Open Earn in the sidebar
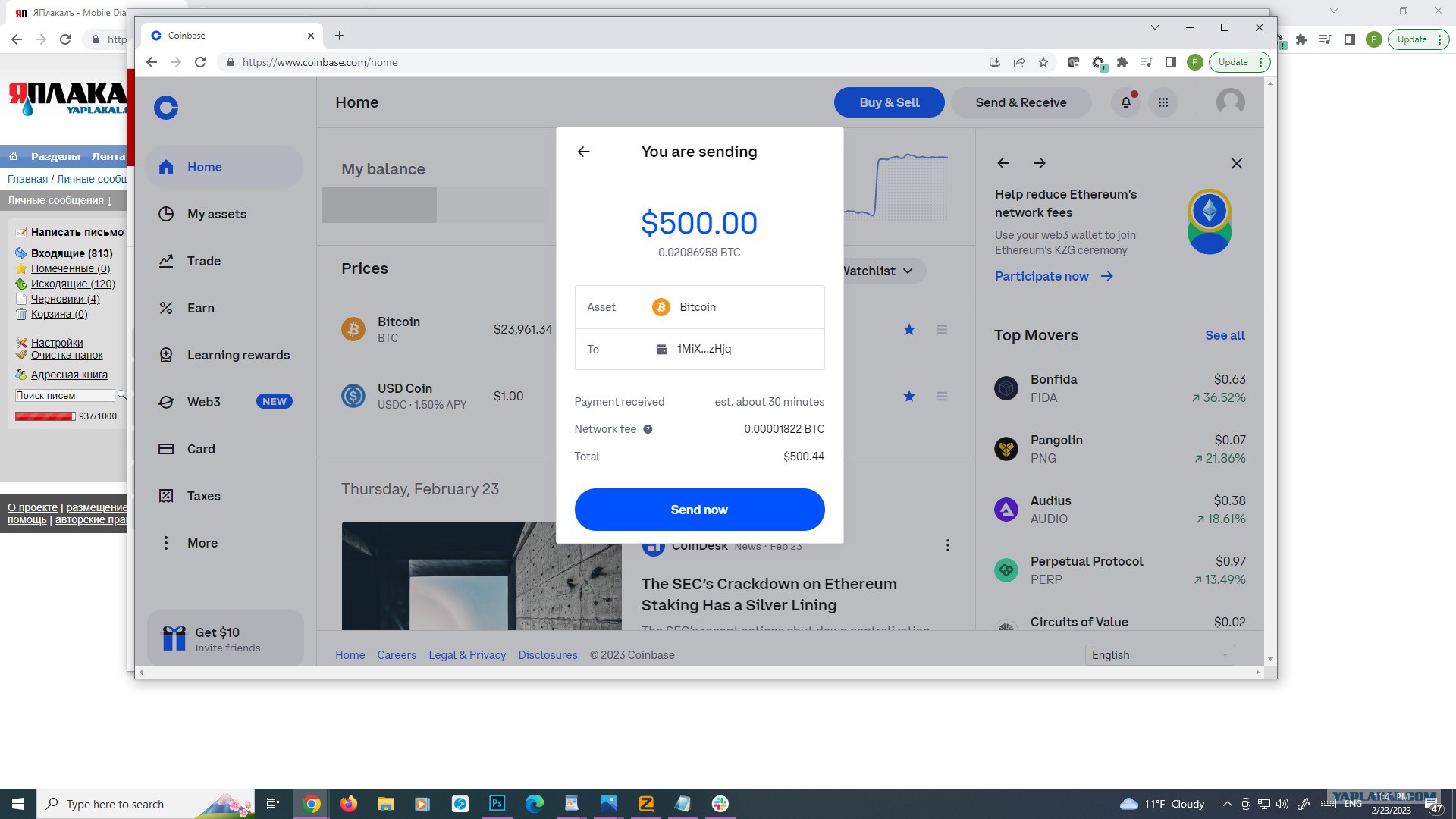The image size is (1456, 819). [x=224, y=308]
